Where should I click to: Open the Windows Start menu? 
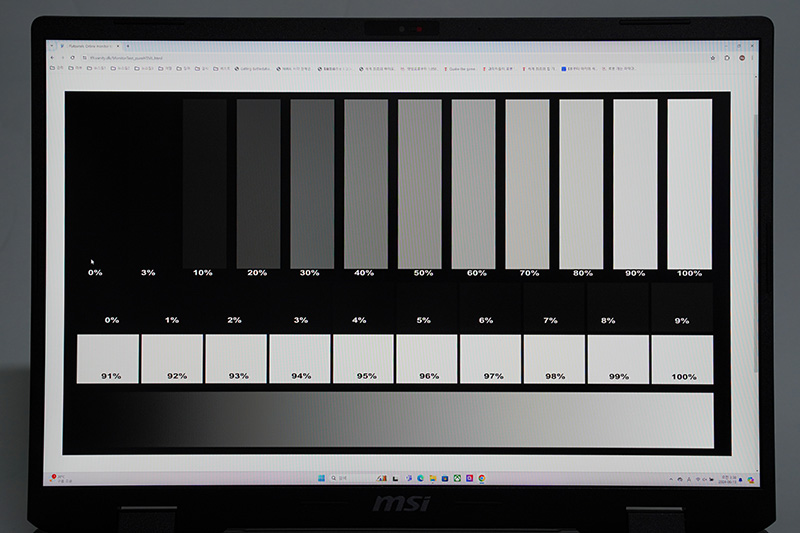[319, 478]
